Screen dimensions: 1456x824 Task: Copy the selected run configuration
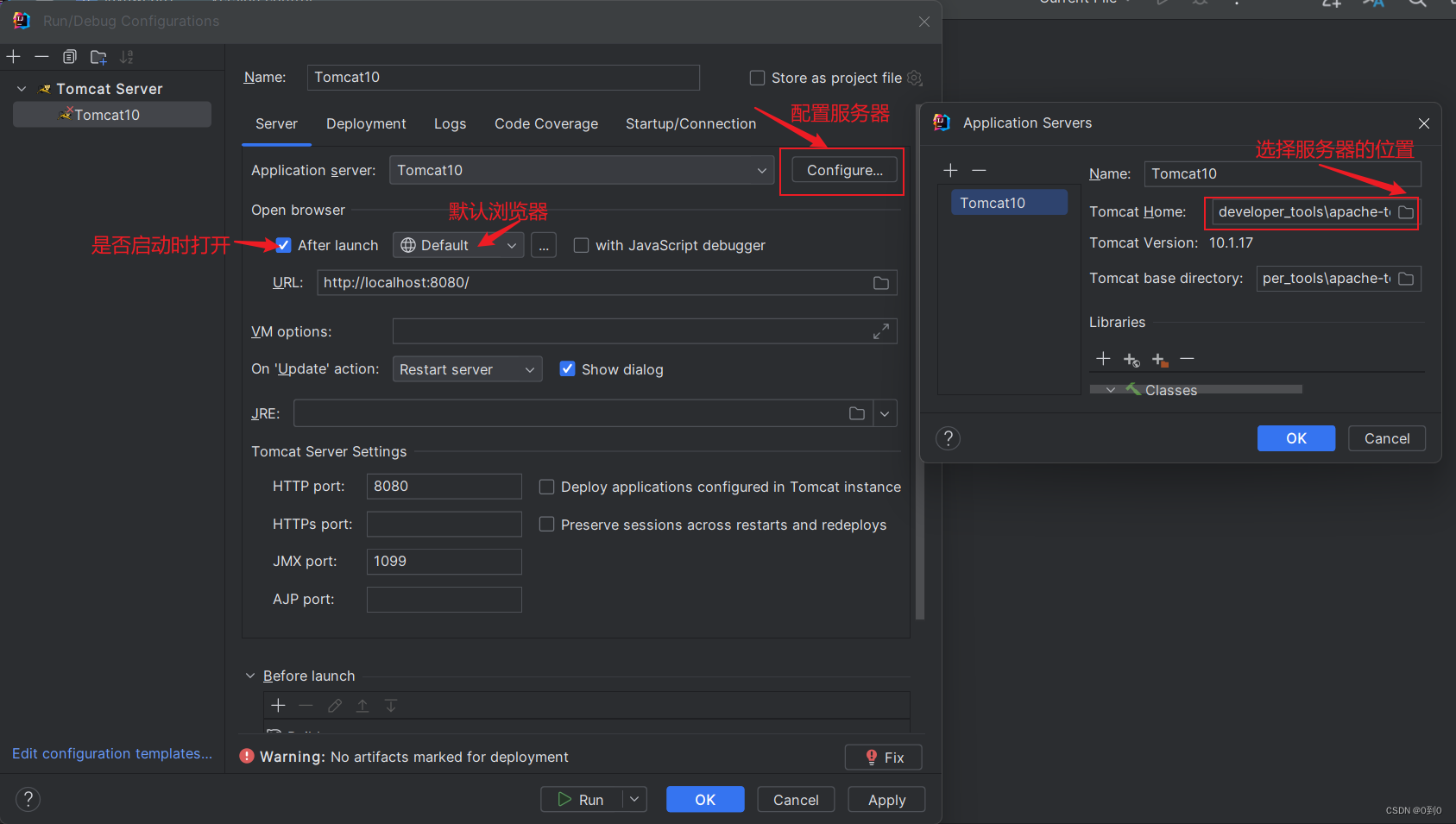(70, 57)
